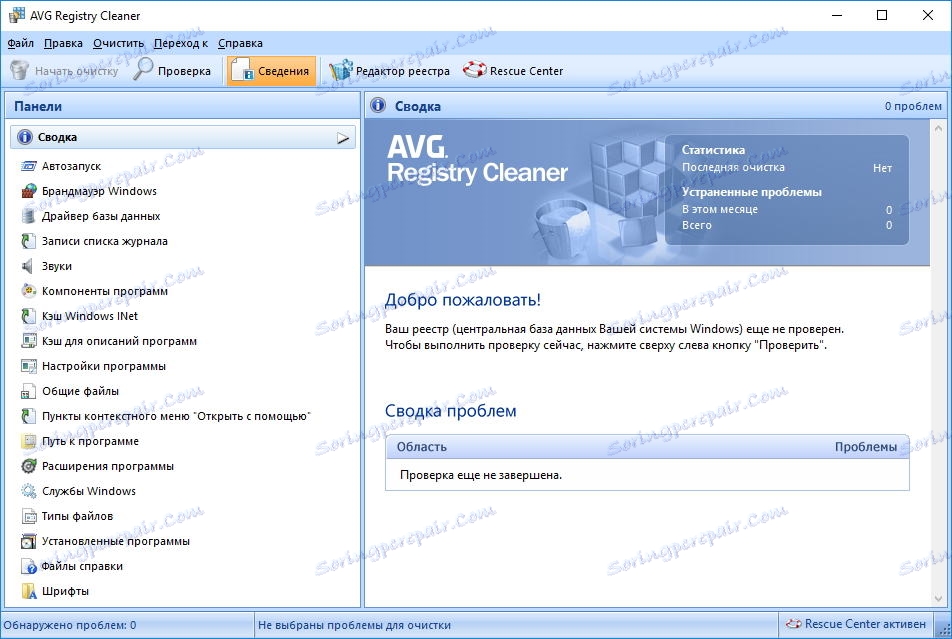Select the Брандмауэр Windows category icon
952x639 pixels.
tap(24, 190)
